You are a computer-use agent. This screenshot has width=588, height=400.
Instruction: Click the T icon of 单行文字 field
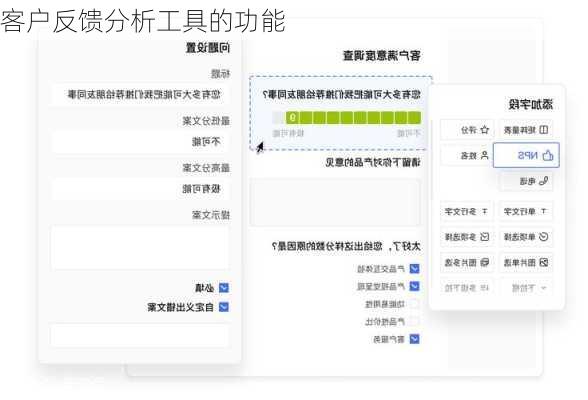coord(543,212)
